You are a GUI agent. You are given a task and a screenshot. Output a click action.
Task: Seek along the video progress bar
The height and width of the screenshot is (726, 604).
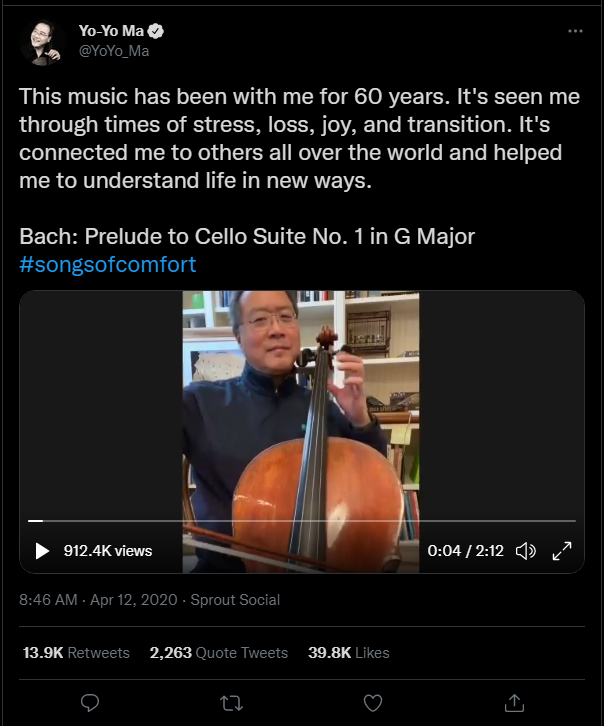[x=302, y=521]
